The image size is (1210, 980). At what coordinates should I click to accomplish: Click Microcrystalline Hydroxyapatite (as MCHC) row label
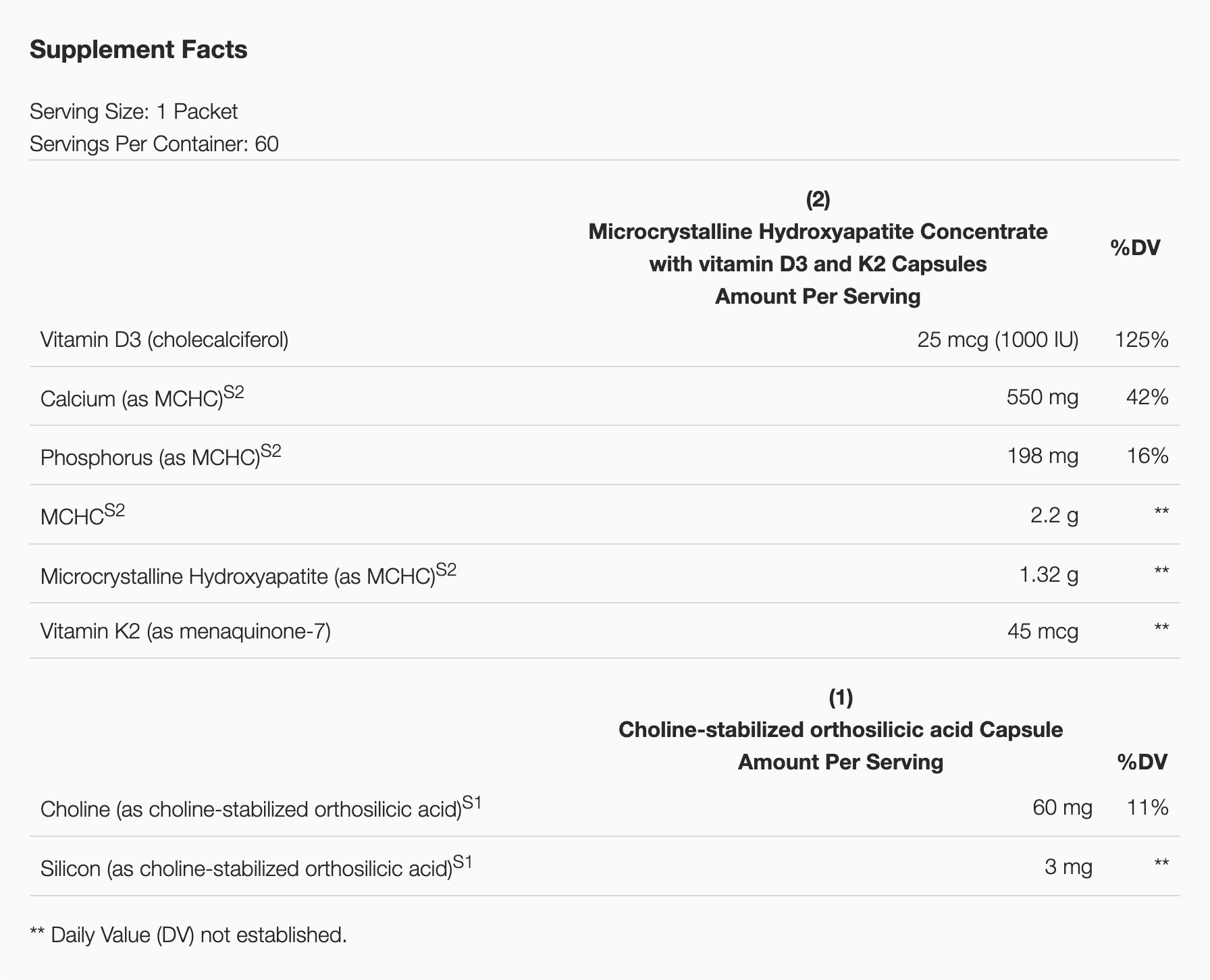point(238,576)
